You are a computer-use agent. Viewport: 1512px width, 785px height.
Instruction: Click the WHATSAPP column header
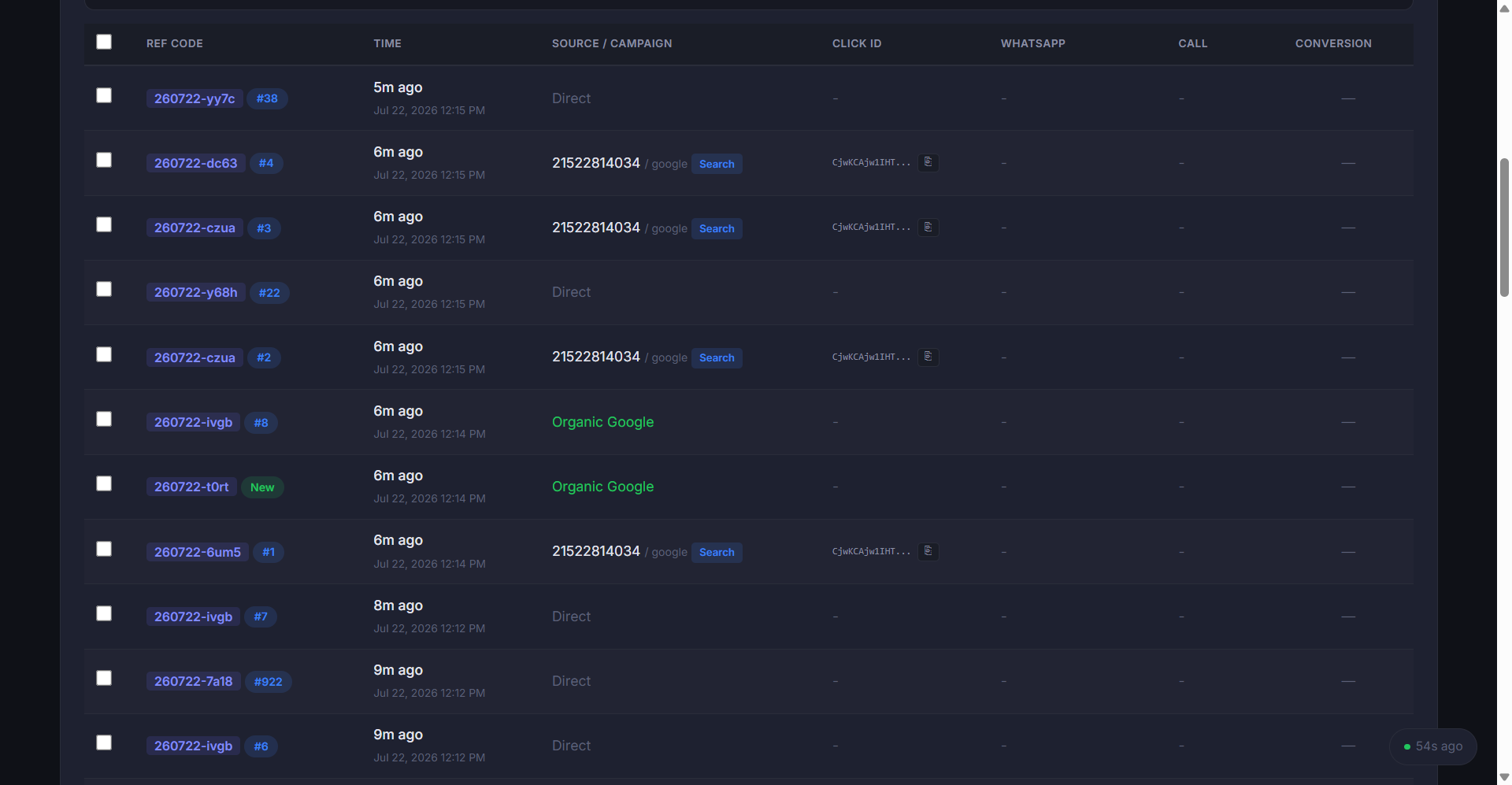(x=1033, y=43)
